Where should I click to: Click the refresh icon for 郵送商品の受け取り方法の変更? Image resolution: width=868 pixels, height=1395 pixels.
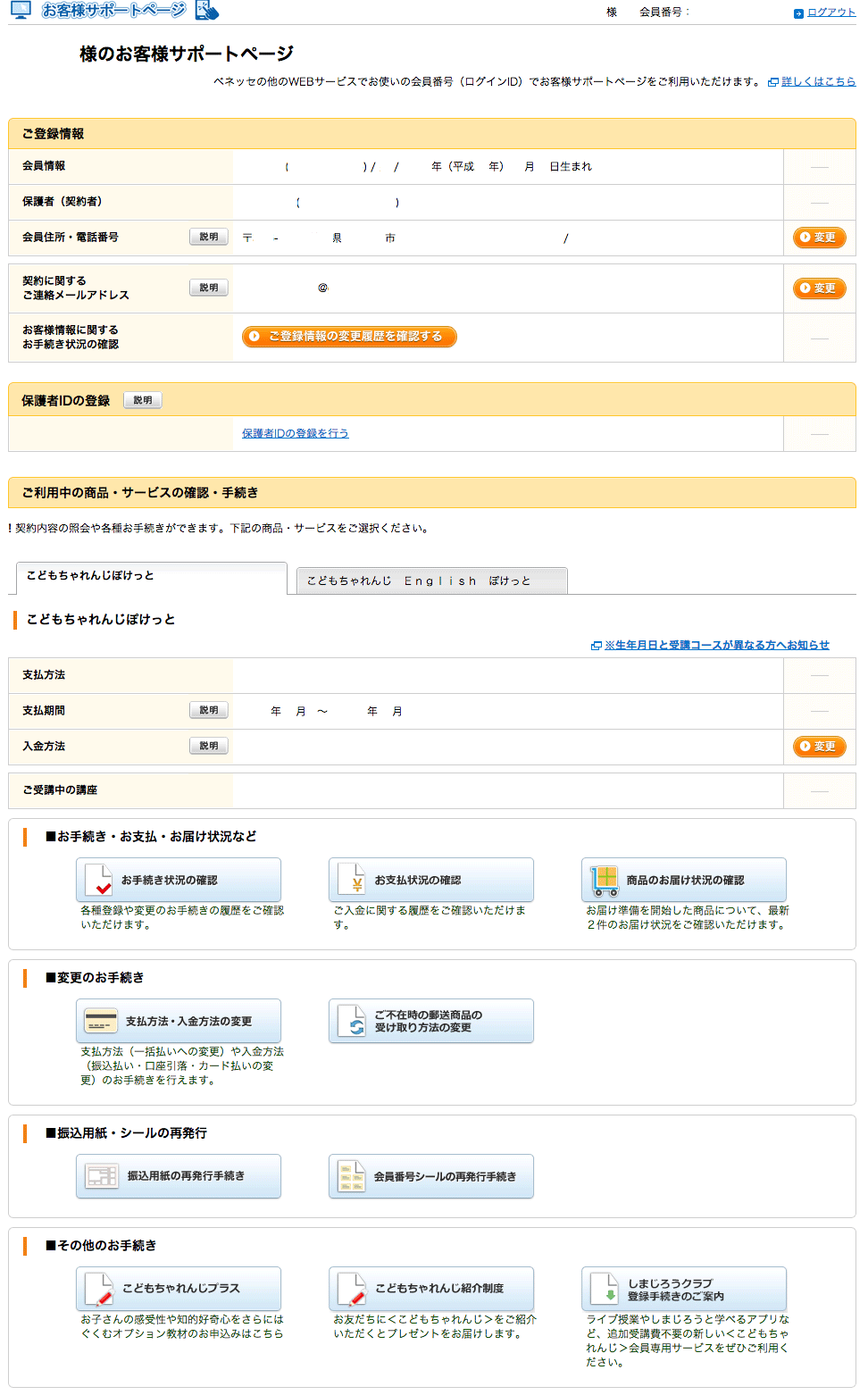[351, 1020]
